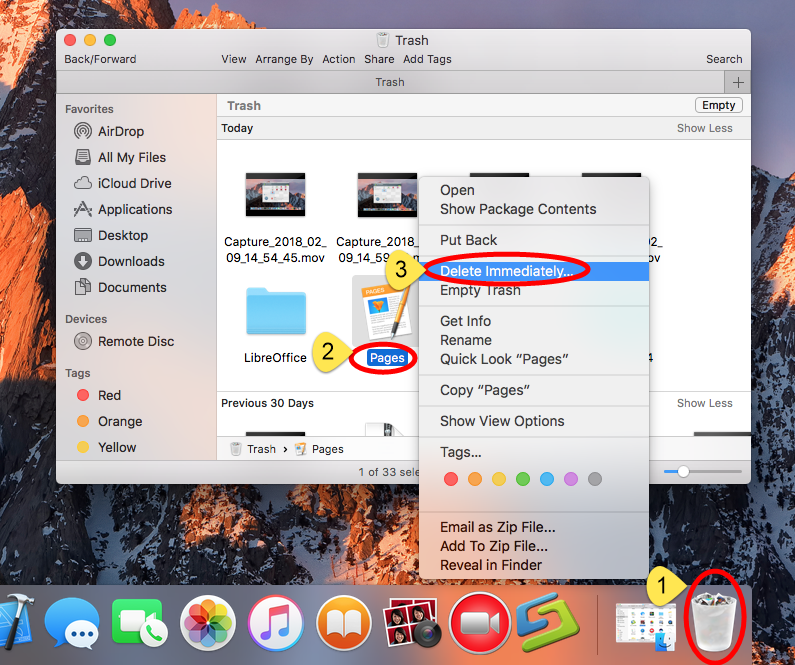Open the Arrange By toolbar menu
This screenshot has height=665, width=795.
pyautogui.click(x=284, y=59)
